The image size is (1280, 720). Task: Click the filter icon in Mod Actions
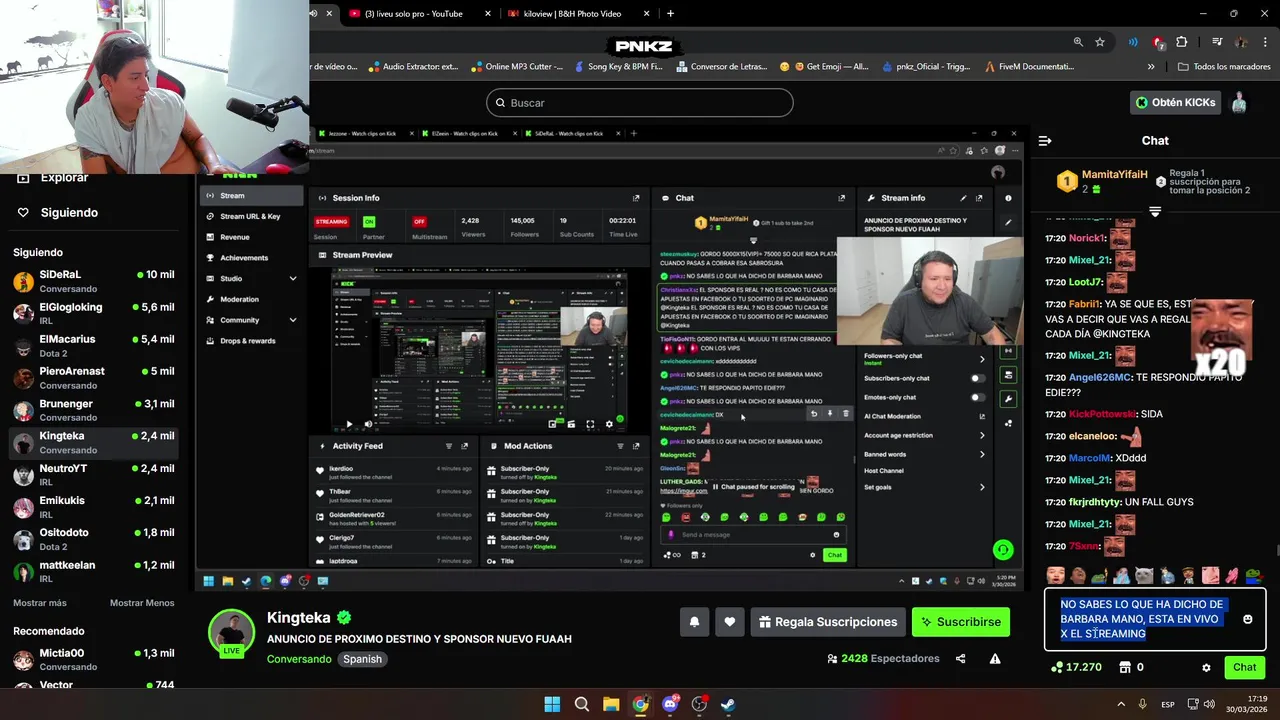pos(620,446)
